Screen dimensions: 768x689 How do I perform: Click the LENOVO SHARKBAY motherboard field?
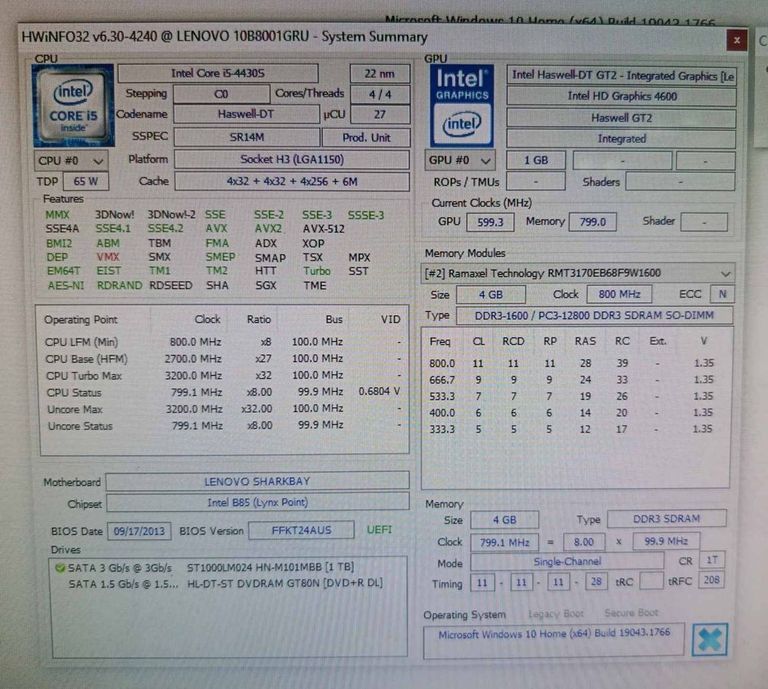[257, 481]
